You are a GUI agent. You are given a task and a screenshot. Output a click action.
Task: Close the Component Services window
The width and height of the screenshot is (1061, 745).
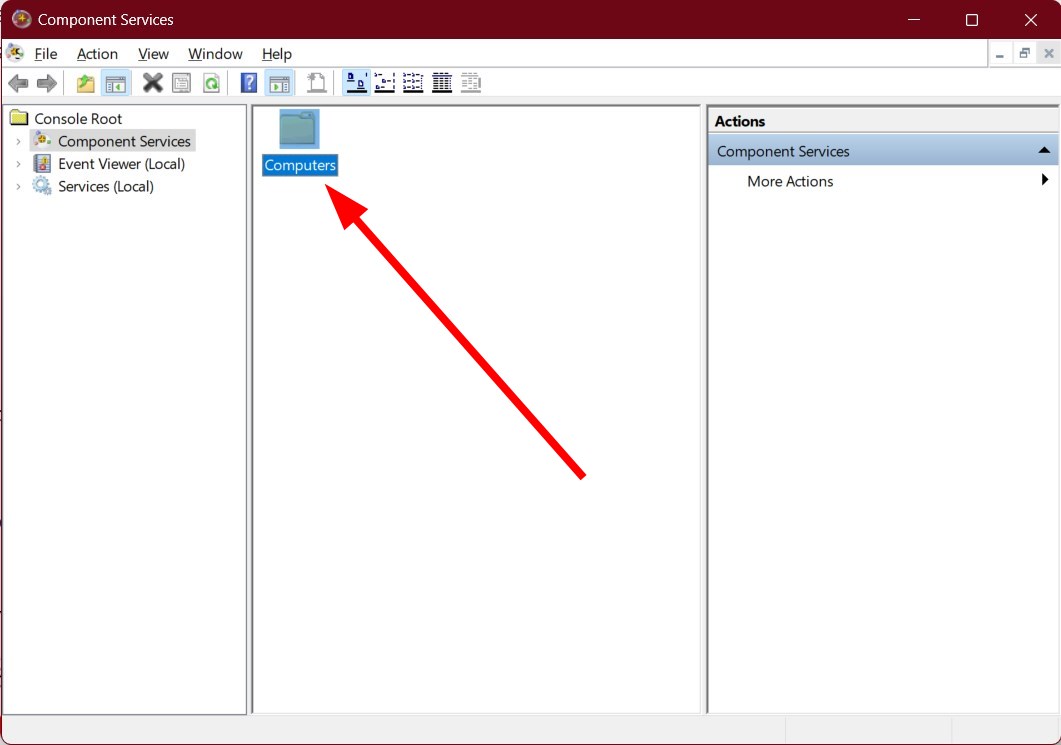[x=1031, y=20]
